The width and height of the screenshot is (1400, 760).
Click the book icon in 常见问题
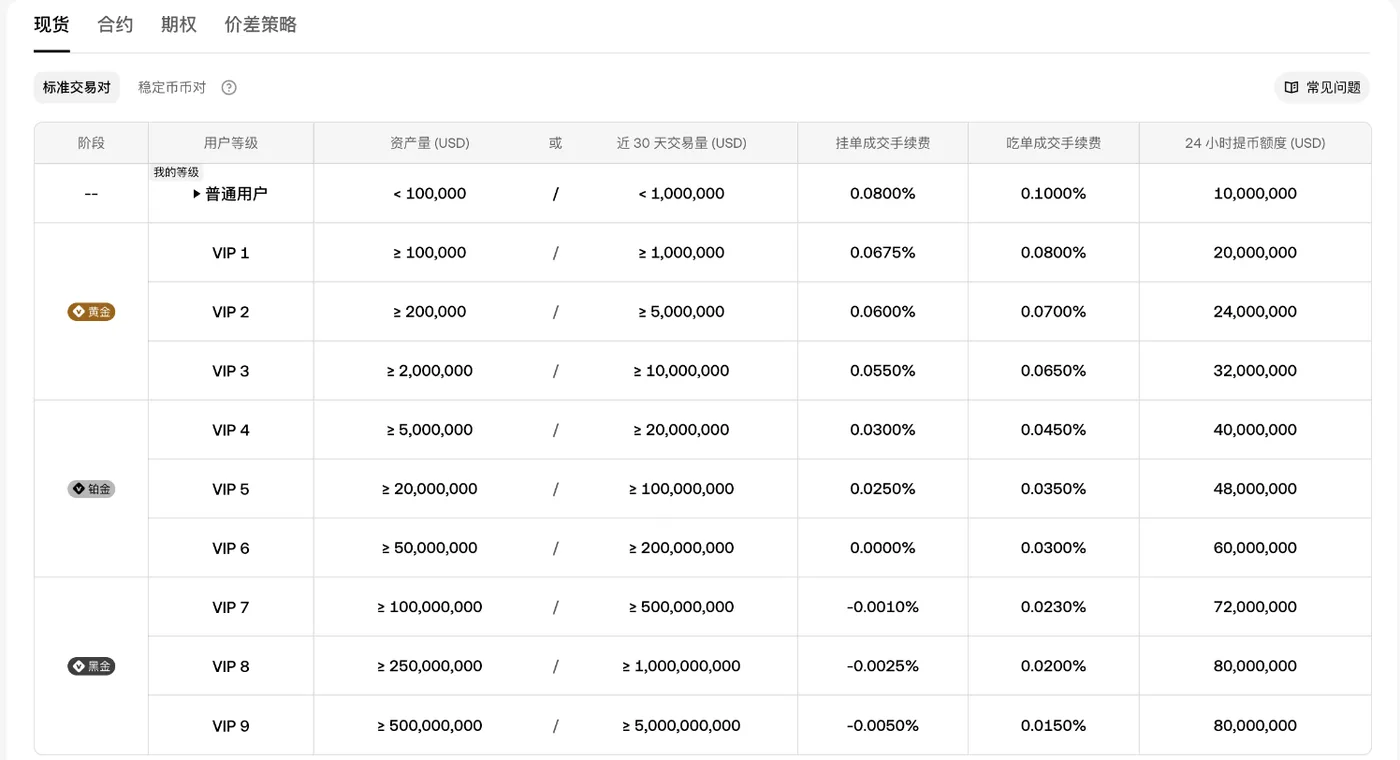[x=1292, y=87]
